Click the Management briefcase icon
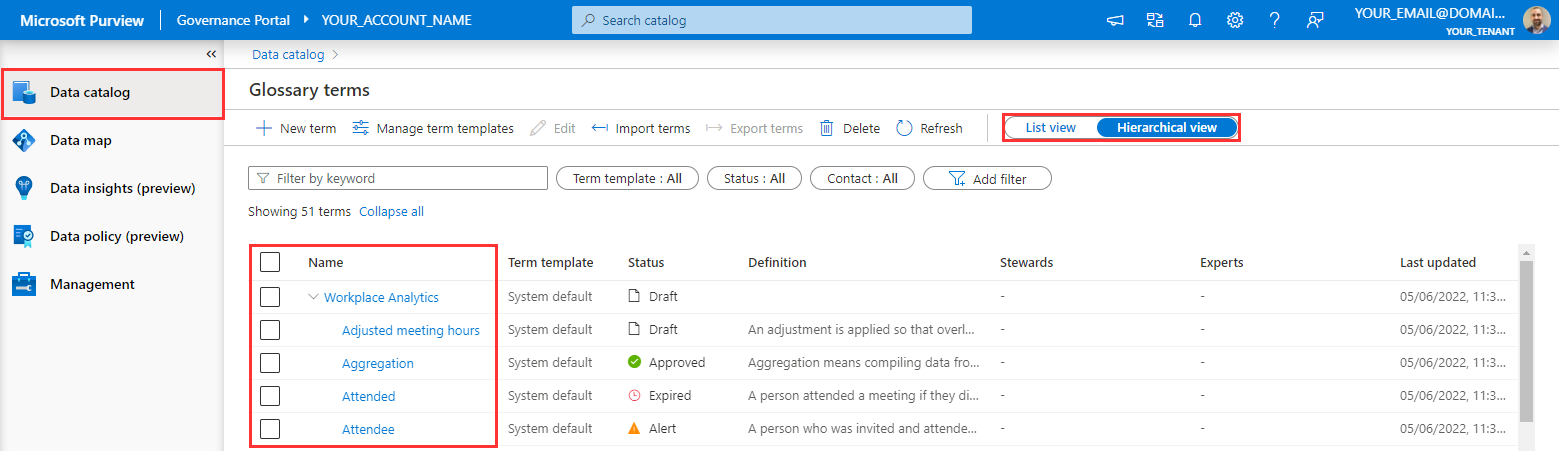 [25, 284]
